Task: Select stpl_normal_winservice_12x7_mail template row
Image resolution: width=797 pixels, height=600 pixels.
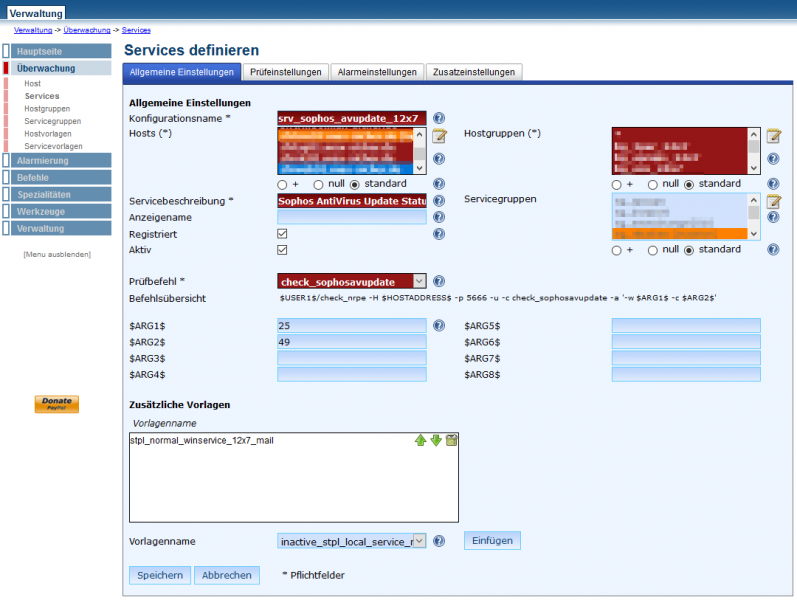Action: pyautogui.click(x=202, y=440)
